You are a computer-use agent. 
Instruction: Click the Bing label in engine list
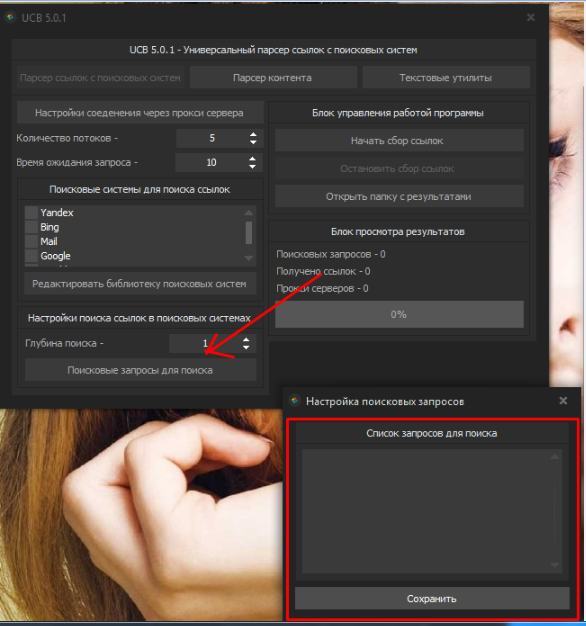click(49, 227)
